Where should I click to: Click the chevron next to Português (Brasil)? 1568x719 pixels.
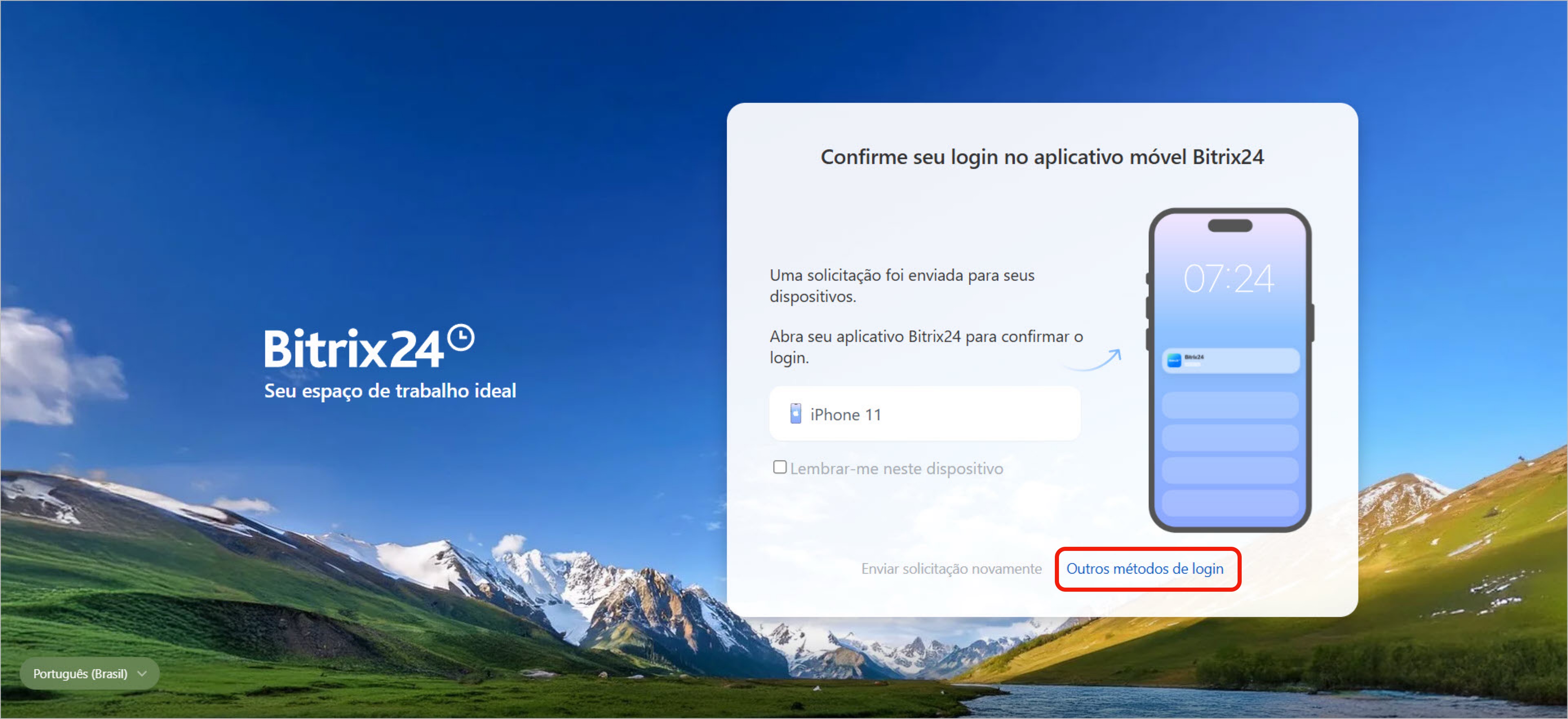coord(142,673)
